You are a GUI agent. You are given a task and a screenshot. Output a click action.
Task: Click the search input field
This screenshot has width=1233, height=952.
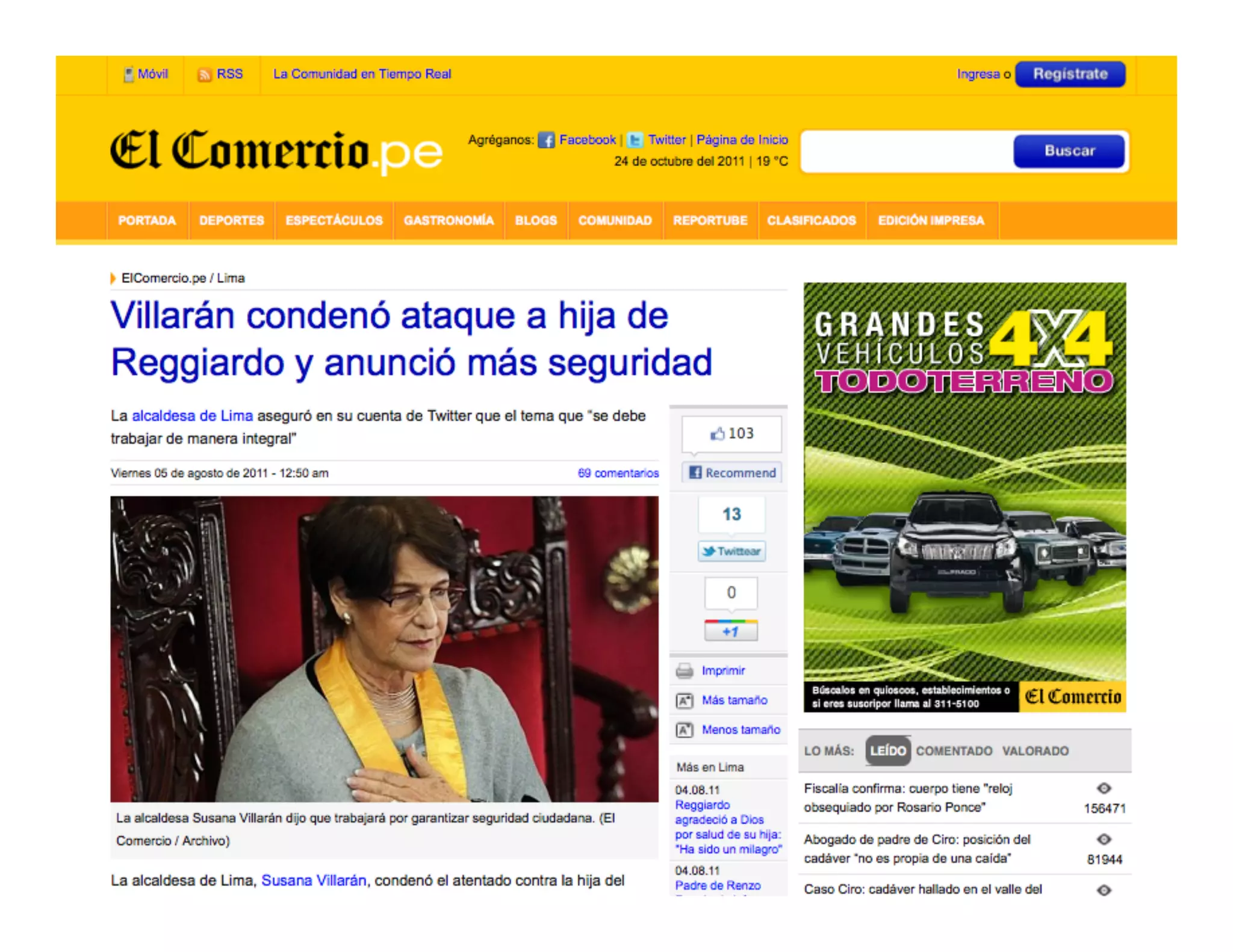[x=908, y=151]
